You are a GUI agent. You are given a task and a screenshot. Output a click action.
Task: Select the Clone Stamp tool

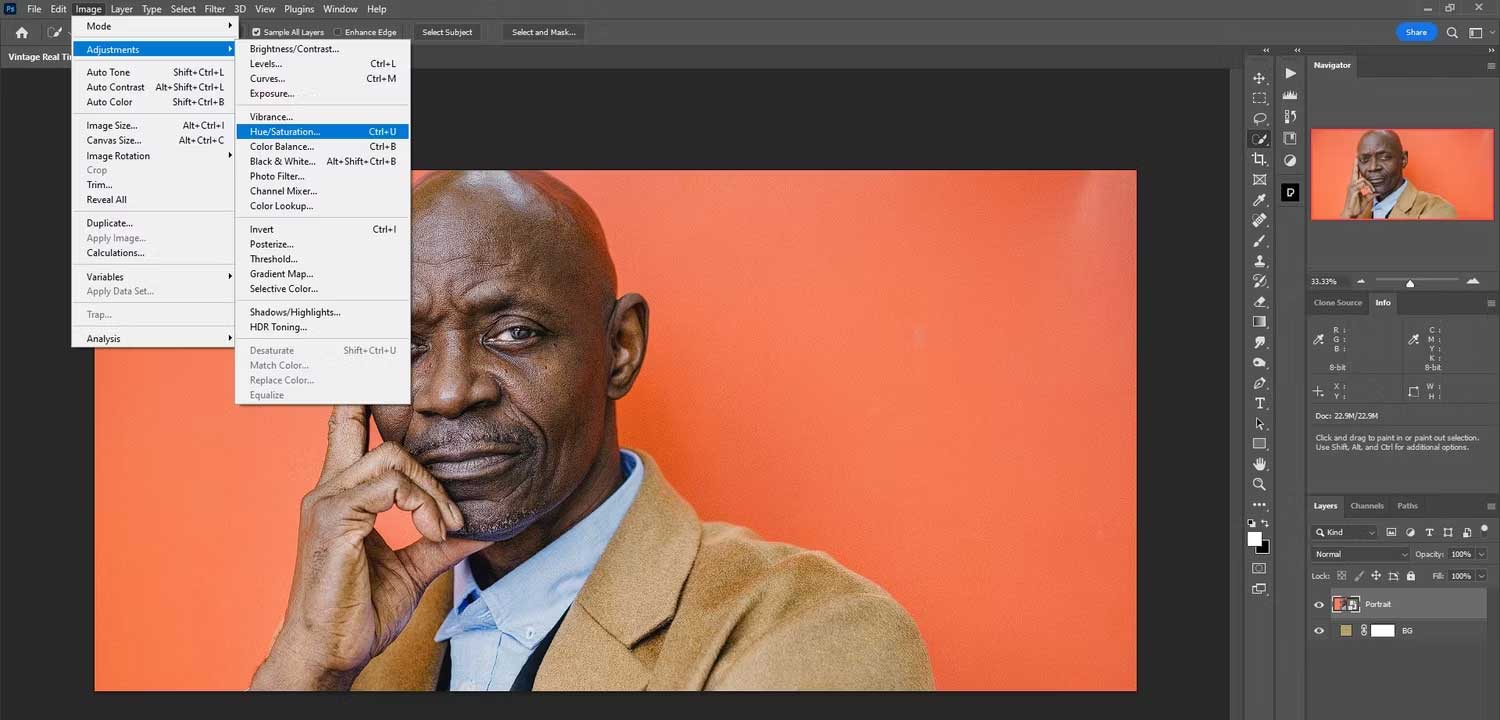(1259, 260)
